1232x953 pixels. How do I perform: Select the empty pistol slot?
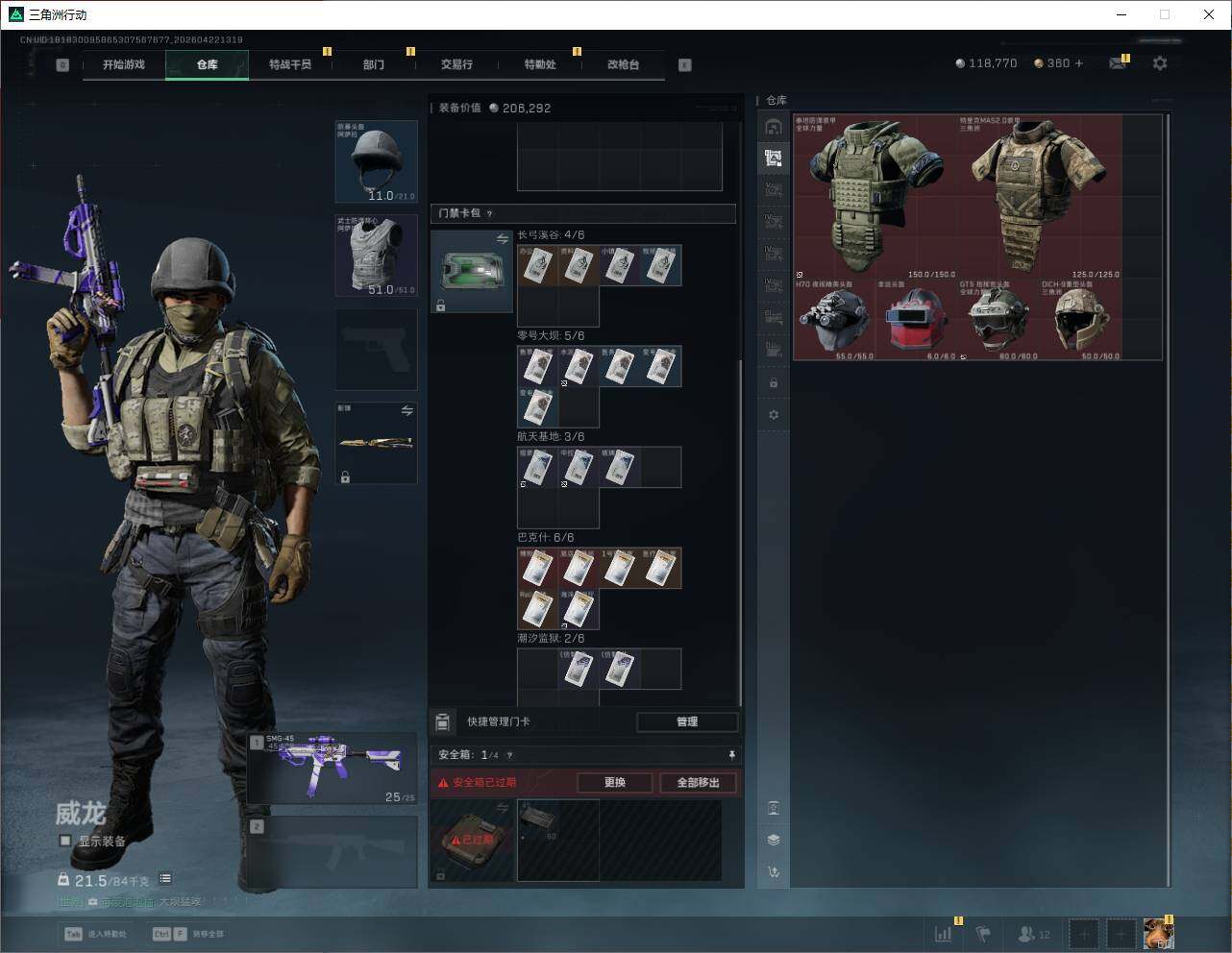[x=376, y=349]
